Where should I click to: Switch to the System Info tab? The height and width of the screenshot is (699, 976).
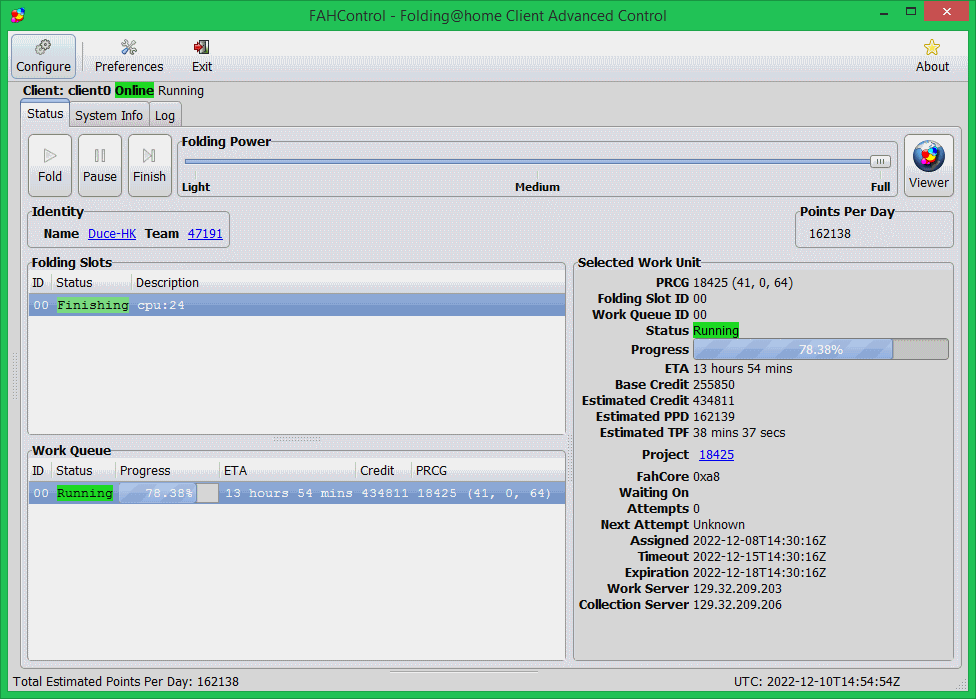tap(109, 116)
